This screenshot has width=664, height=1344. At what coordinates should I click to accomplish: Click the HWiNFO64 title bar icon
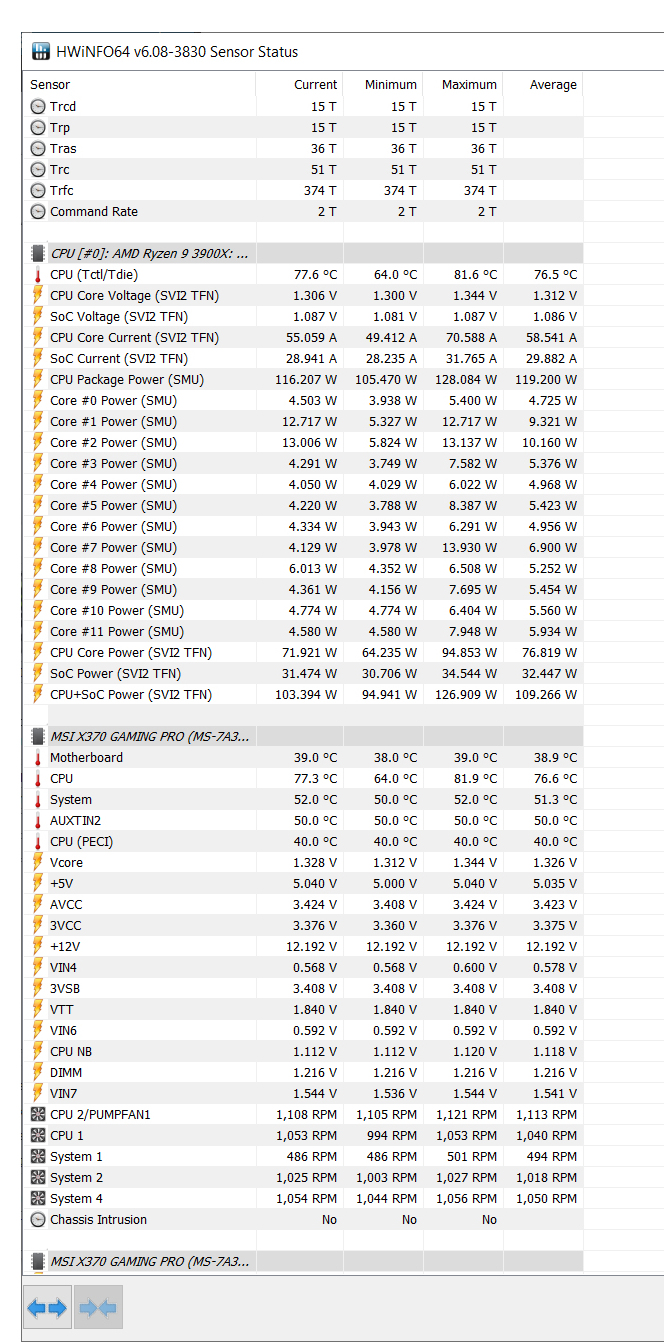(x=41, y=51)
